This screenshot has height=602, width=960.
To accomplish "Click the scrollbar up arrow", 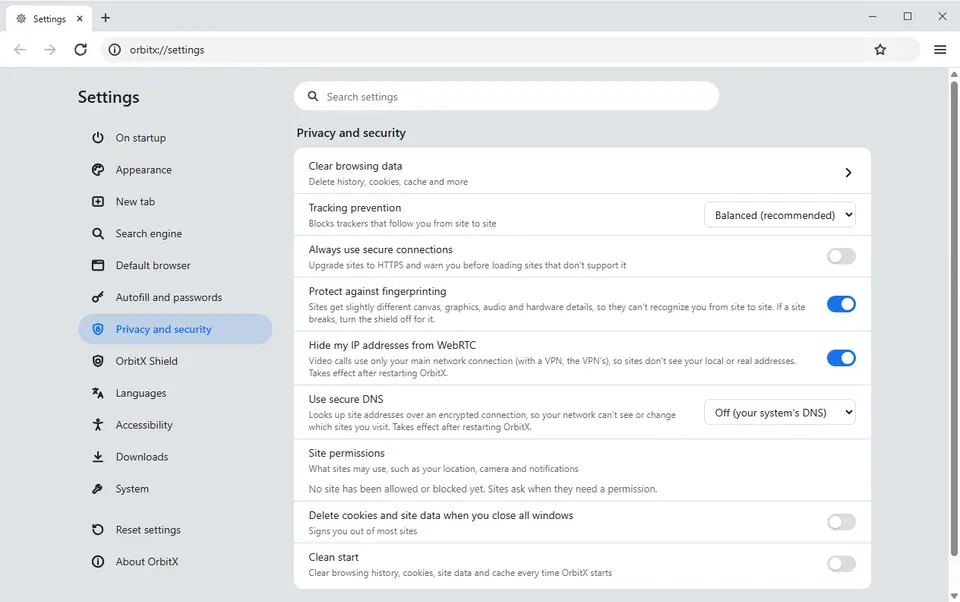I will (x=954, y=74).
